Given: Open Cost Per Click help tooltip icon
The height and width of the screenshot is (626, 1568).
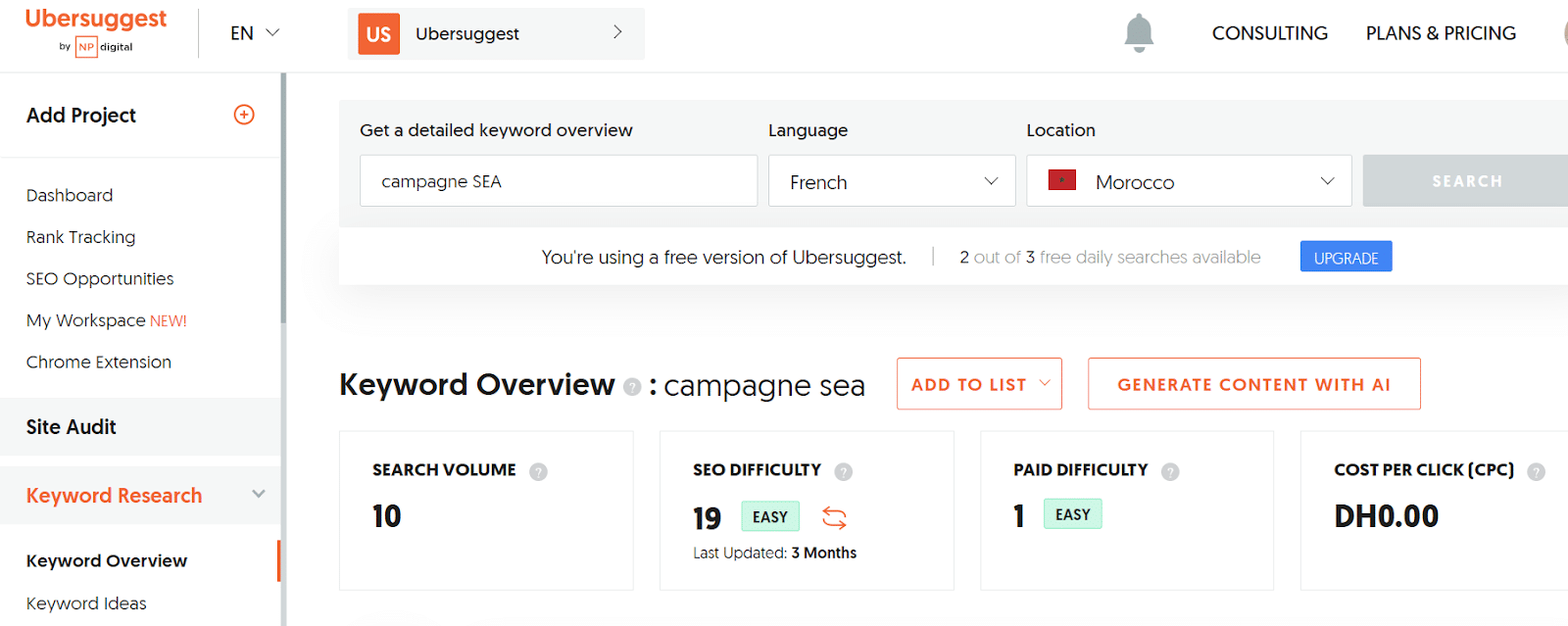Looking at the screenshot, I should click(1536, 471).
